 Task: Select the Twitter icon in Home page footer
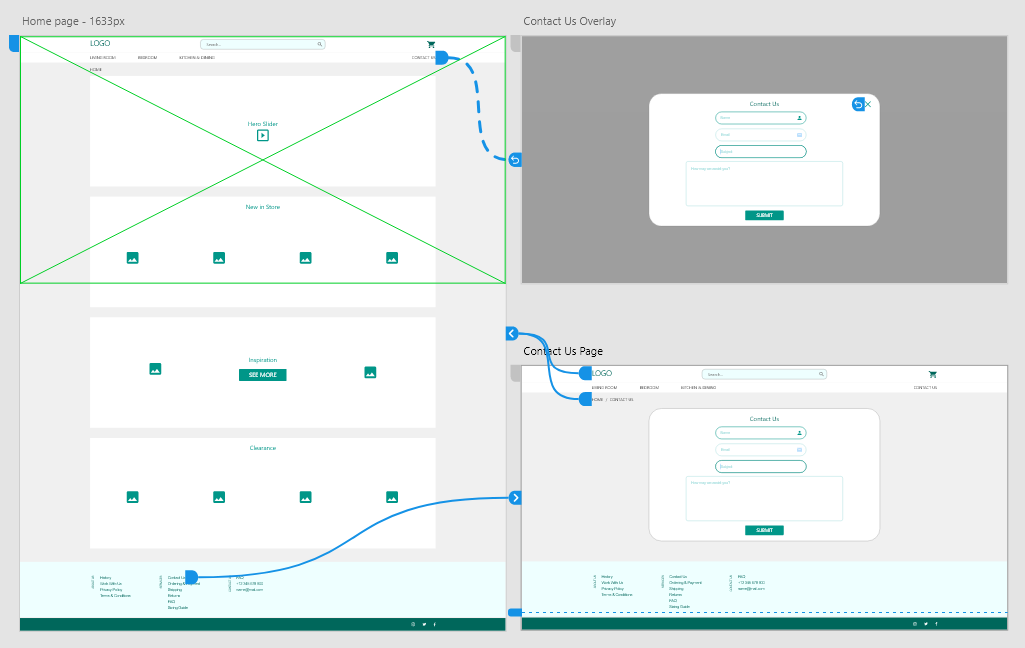click(424, 624)
